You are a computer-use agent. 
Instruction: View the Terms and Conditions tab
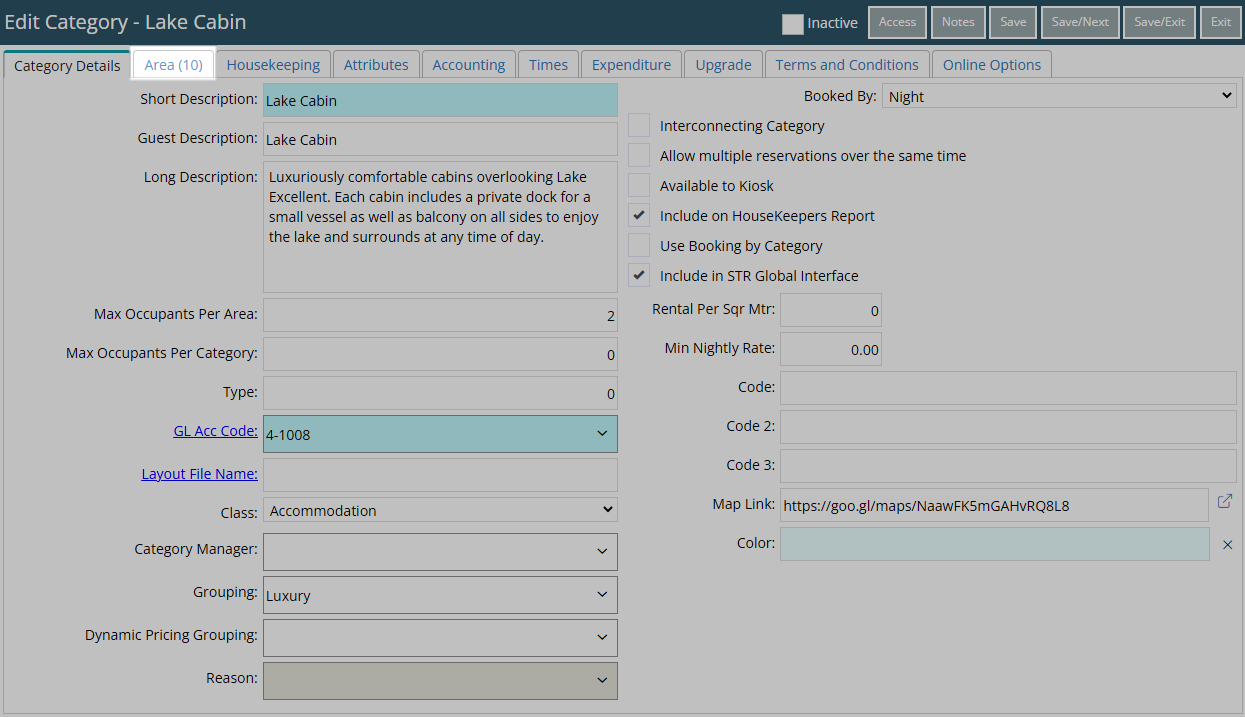coord(847,65)
